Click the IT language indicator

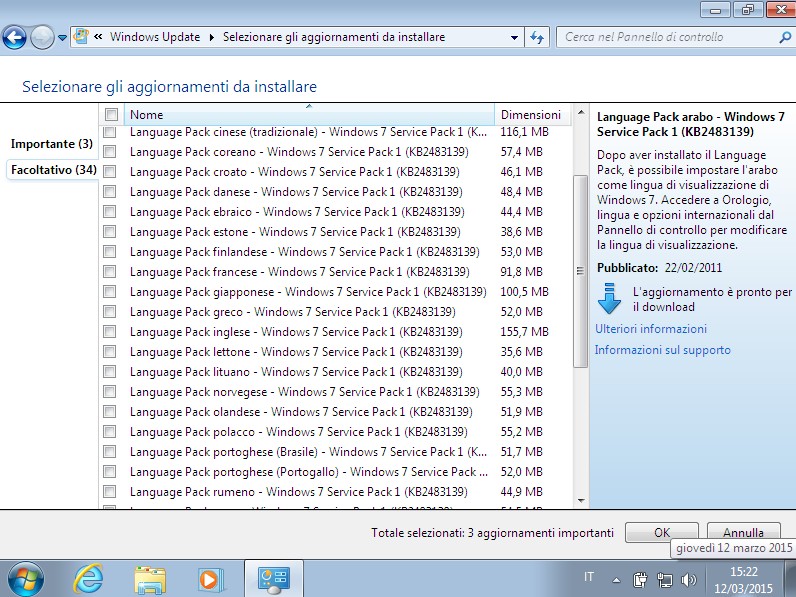tap(589, 577)
